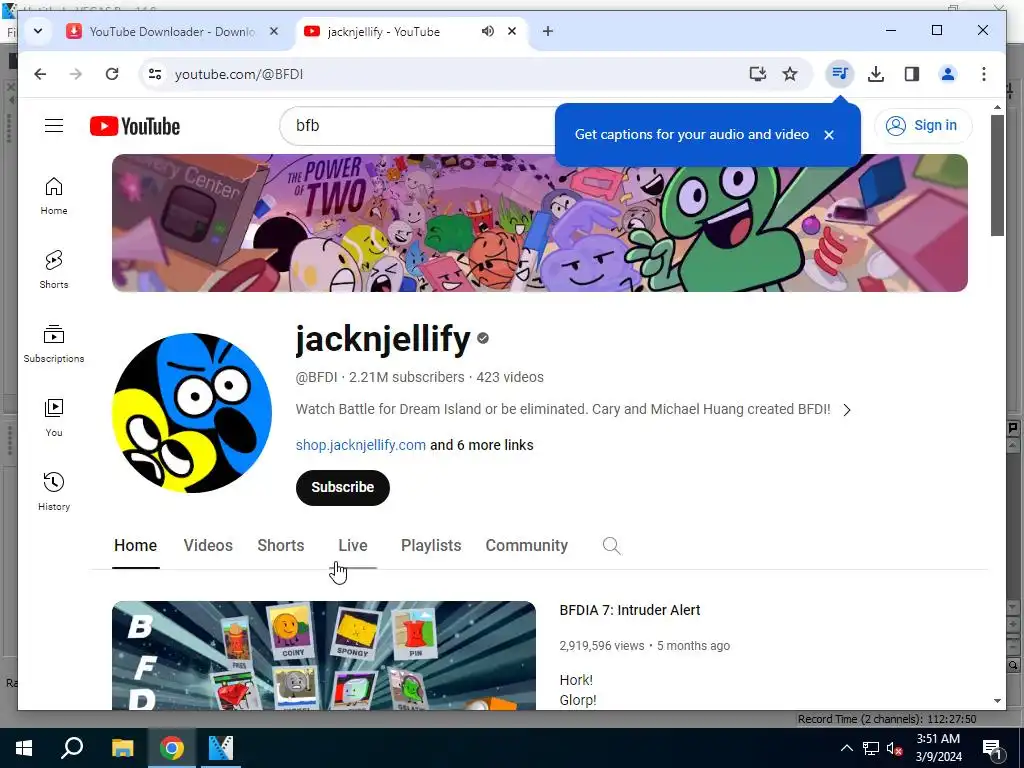Screen dimensions: 1024x768
Task: Open the network tray icon
Action: 871,748
